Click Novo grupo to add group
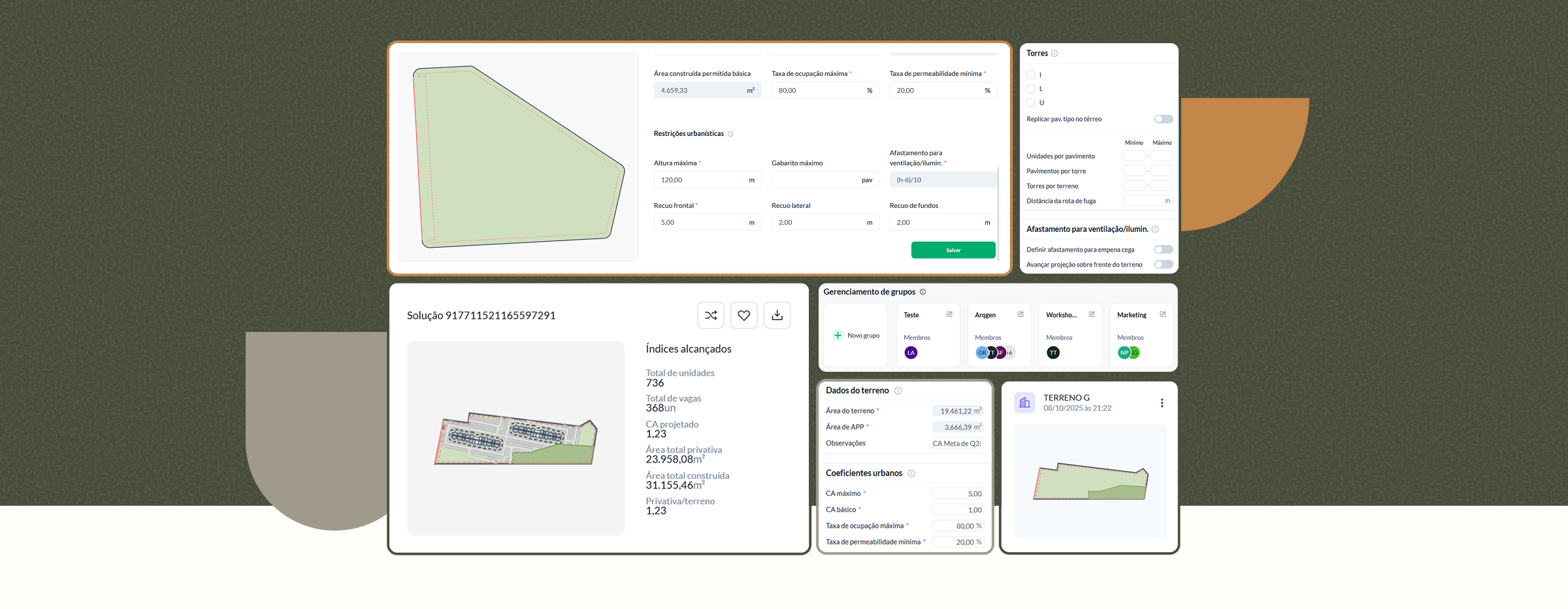1568x609 pixels. pyautogui.click(x=856, y=336)
